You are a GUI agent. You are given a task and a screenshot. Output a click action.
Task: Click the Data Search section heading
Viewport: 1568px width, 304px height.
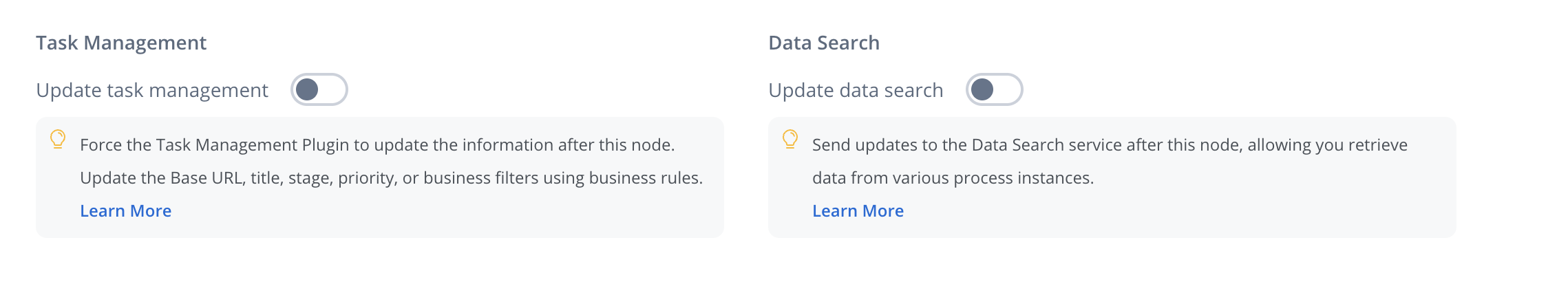pyautogui.click(x=824, y=43)
